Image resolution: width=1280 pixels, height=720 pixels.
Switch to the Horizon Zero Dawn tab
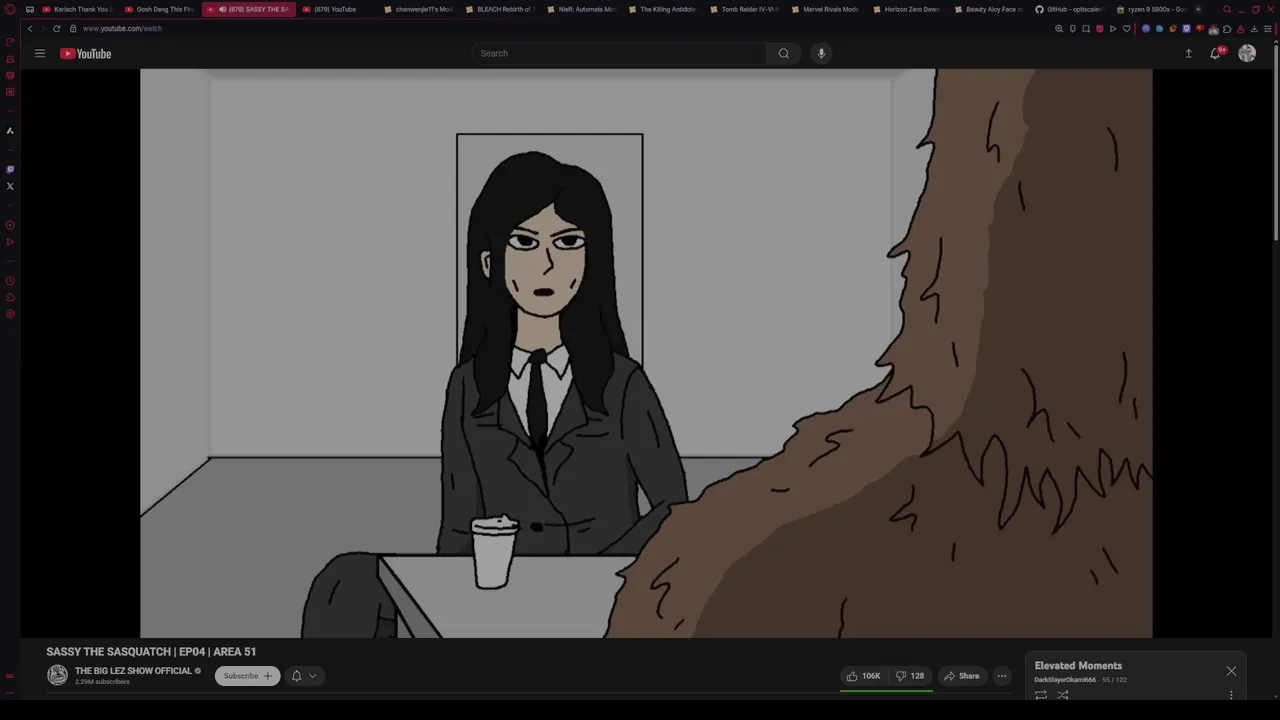(x=906, y=9)
